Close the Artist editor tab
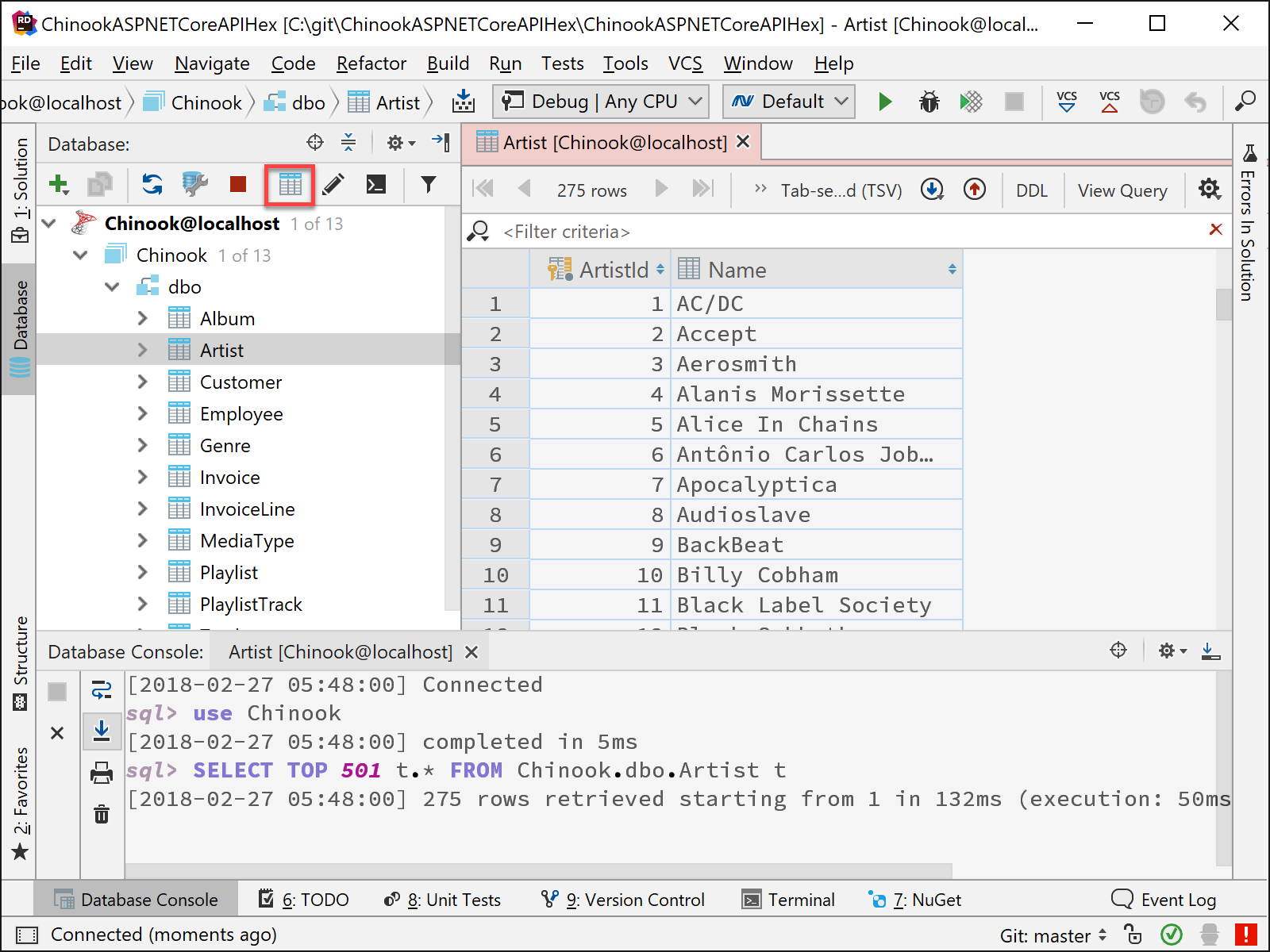Image resolution: width=1270 pixels, height=952 pixels. tap(743, 141)
